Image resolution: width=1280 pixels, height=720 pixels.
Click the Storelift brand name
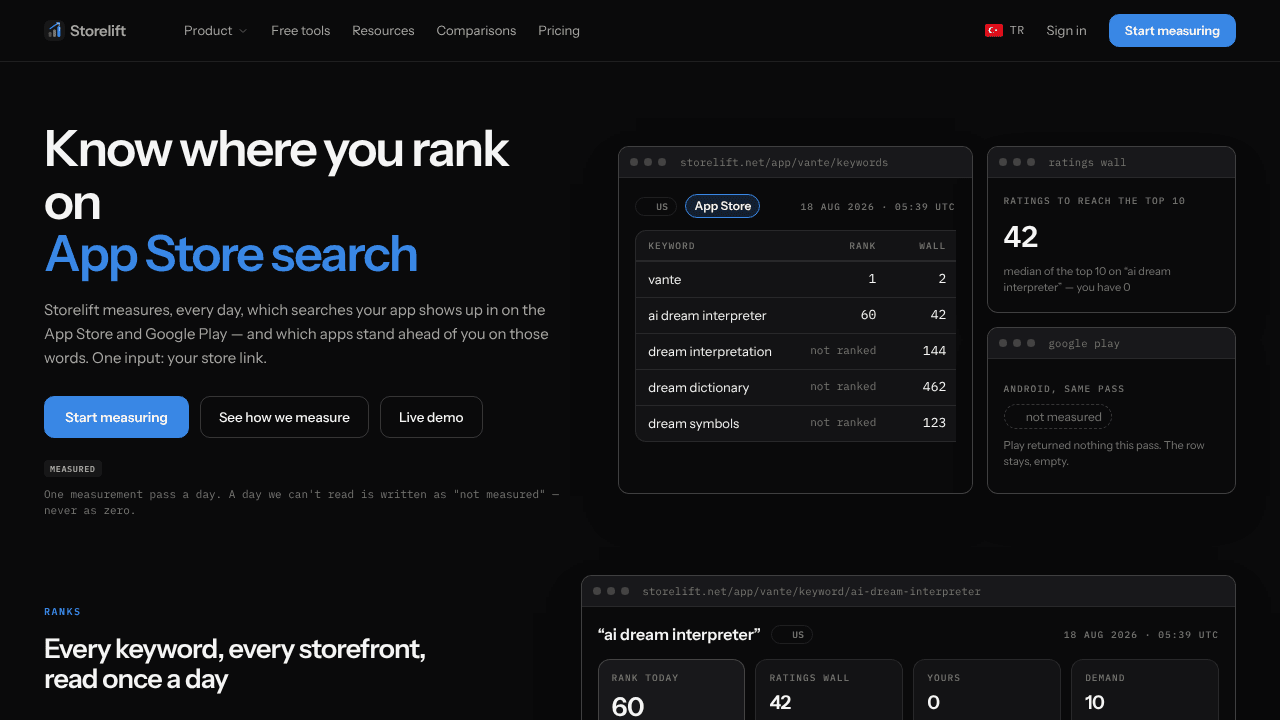98,31
